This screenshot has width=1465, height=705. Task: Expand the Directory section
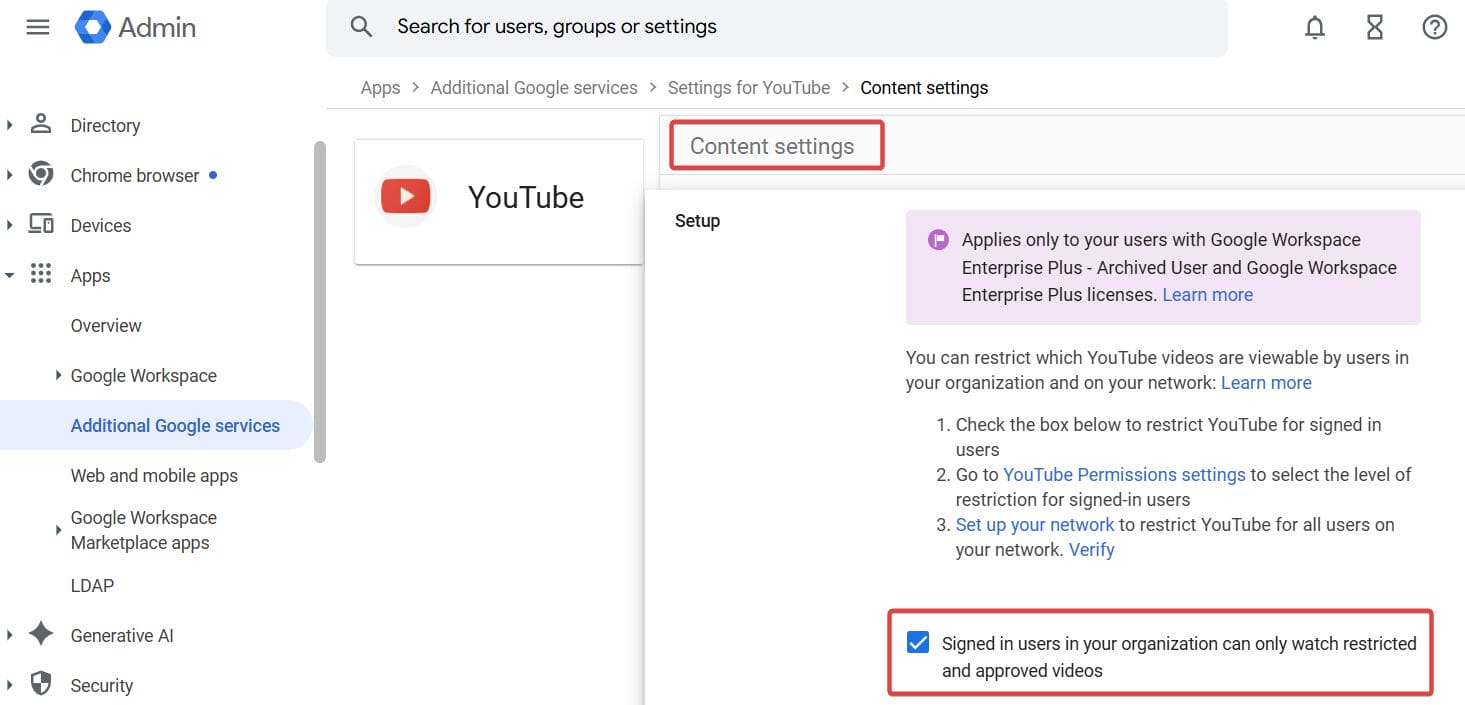[9, 125]
